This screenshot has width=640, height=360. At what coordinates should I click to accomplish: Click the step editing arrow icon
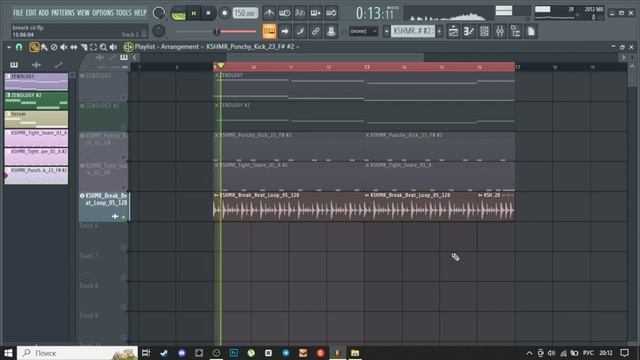point(284,31)
